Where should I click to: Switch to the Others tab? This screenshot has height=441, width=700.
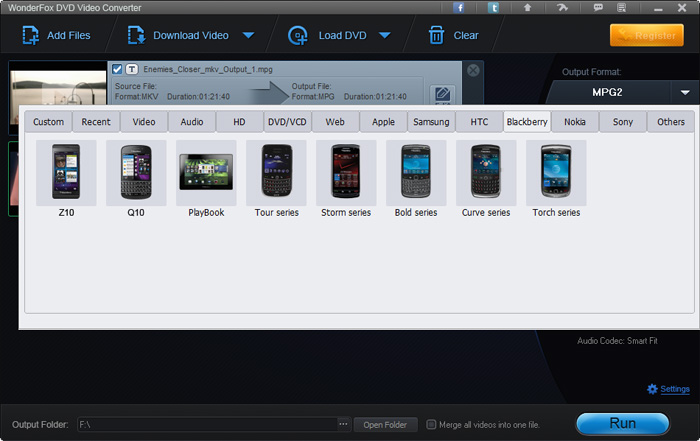[671, 122]
